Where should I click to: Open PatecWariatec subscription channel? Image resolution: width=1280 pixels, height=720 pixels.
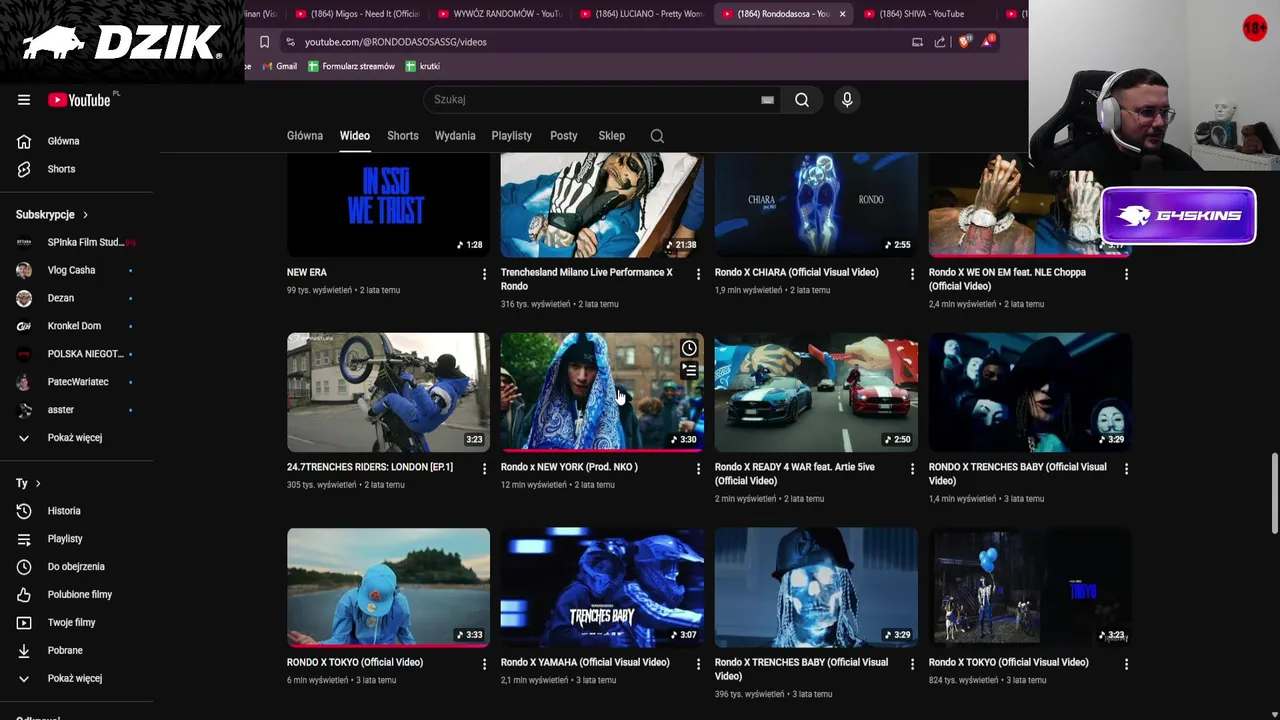[80, 383]
